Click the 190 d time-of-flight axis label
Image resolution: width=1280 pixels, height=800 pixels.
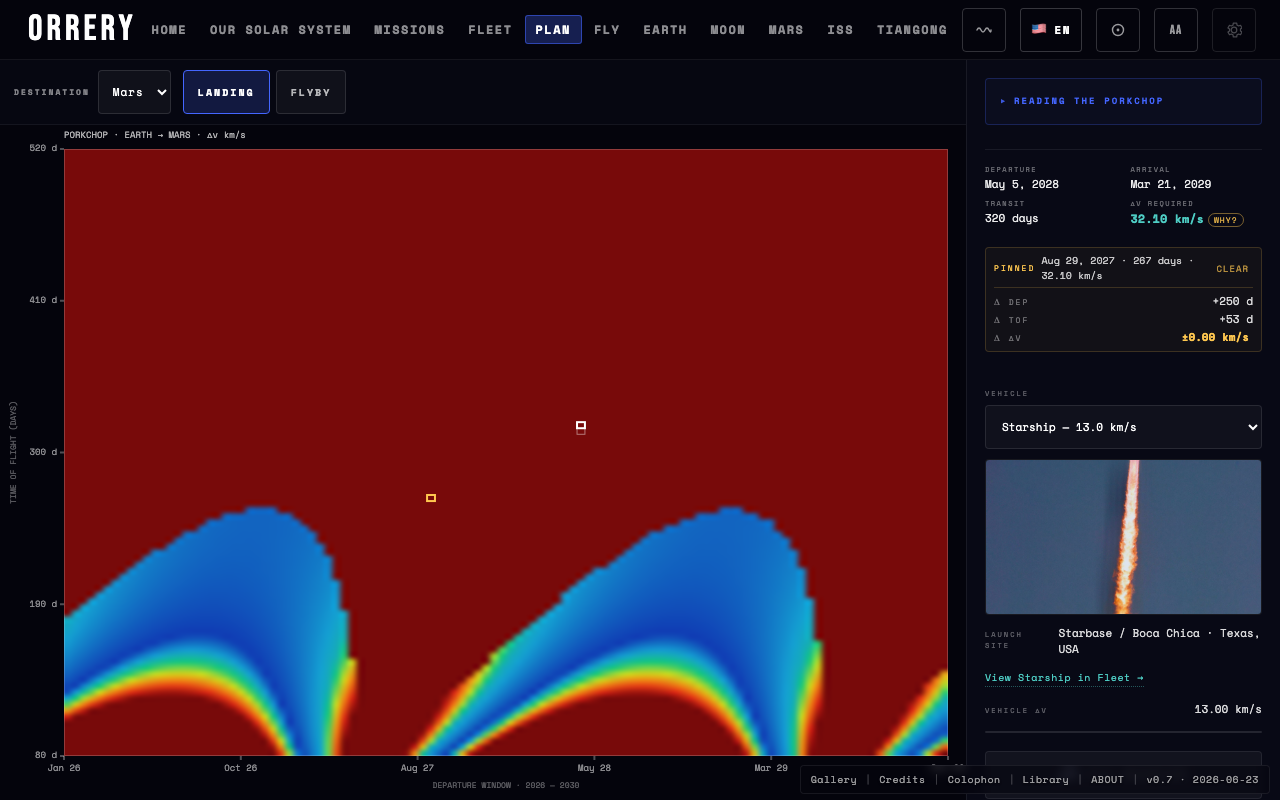pos(43,604)
